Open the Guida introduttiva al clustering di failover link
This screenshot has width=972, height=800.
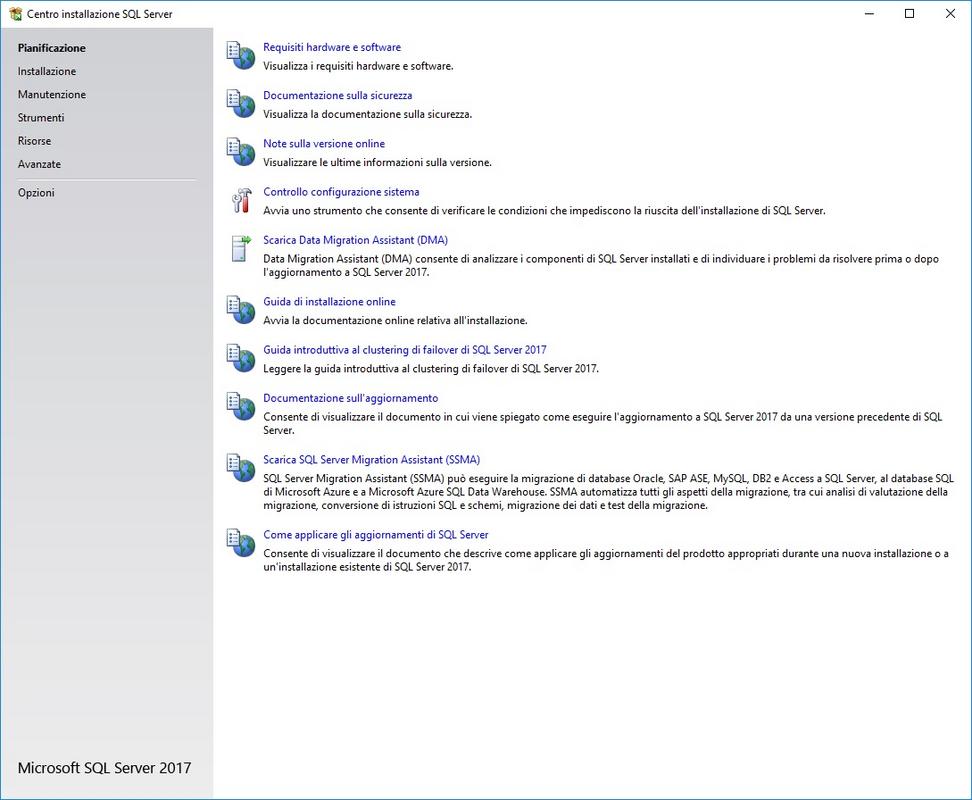[x=405, y=350]
